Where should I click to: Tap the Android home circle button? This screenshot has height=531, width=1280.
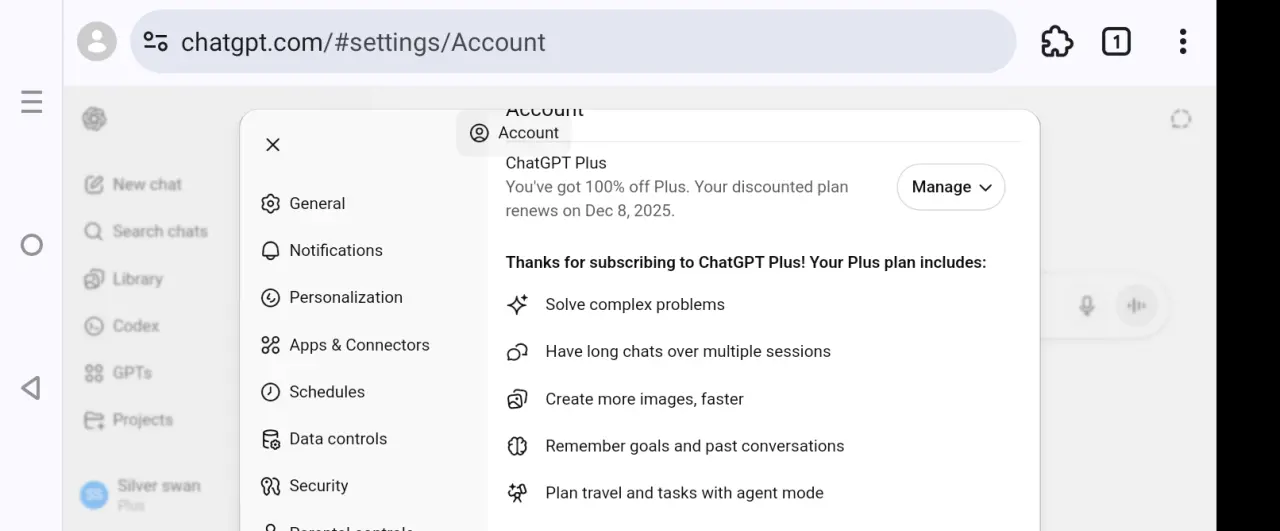coord(32,245)
